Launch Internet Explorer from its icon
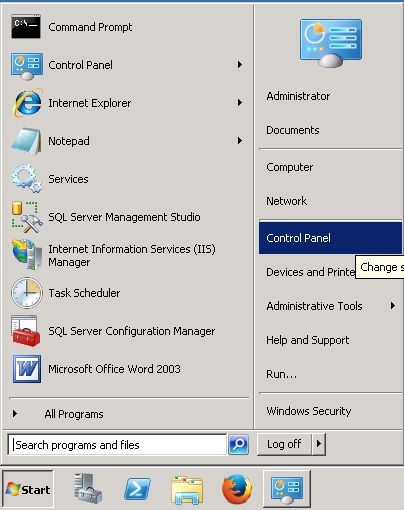The width and height of the screenshot is (404, 510). [x=27, y=103]
